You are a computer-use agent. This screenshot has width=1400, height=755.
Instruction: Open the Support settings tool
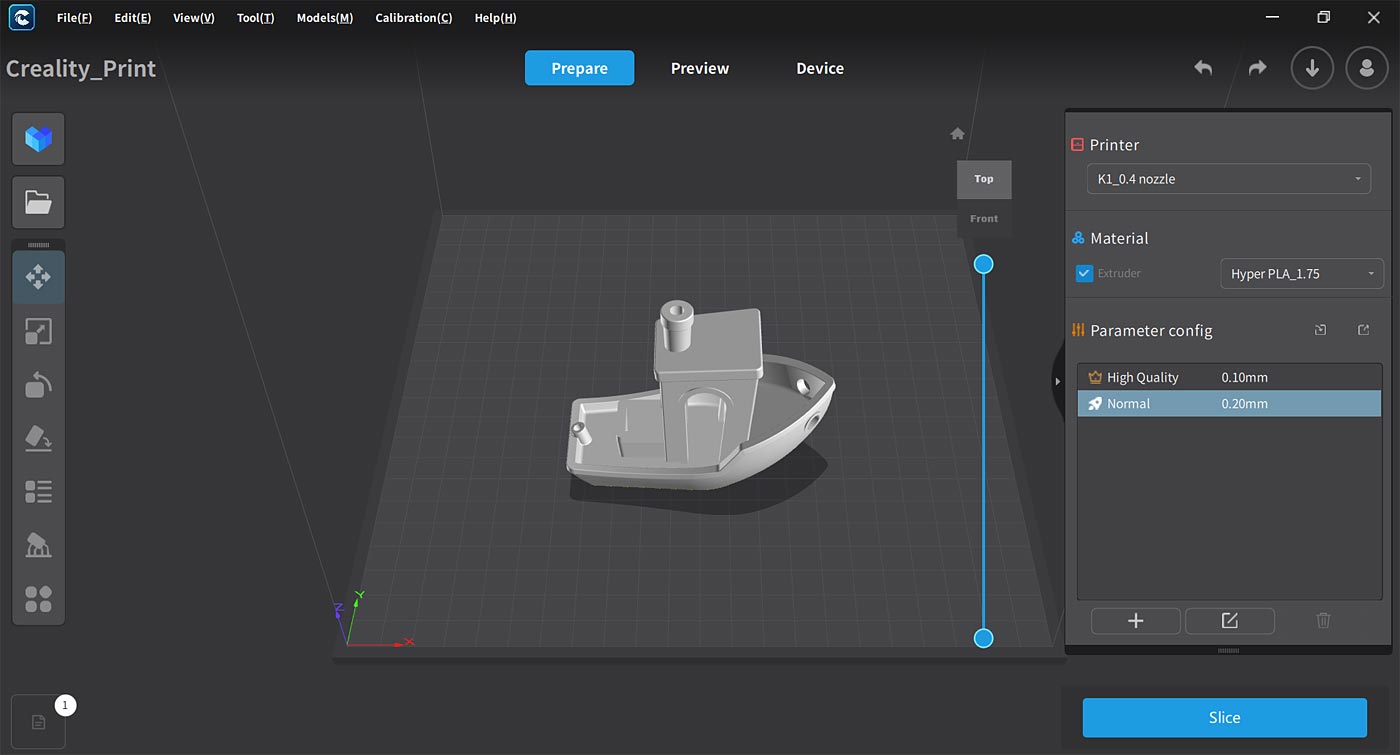click(38, 545)
